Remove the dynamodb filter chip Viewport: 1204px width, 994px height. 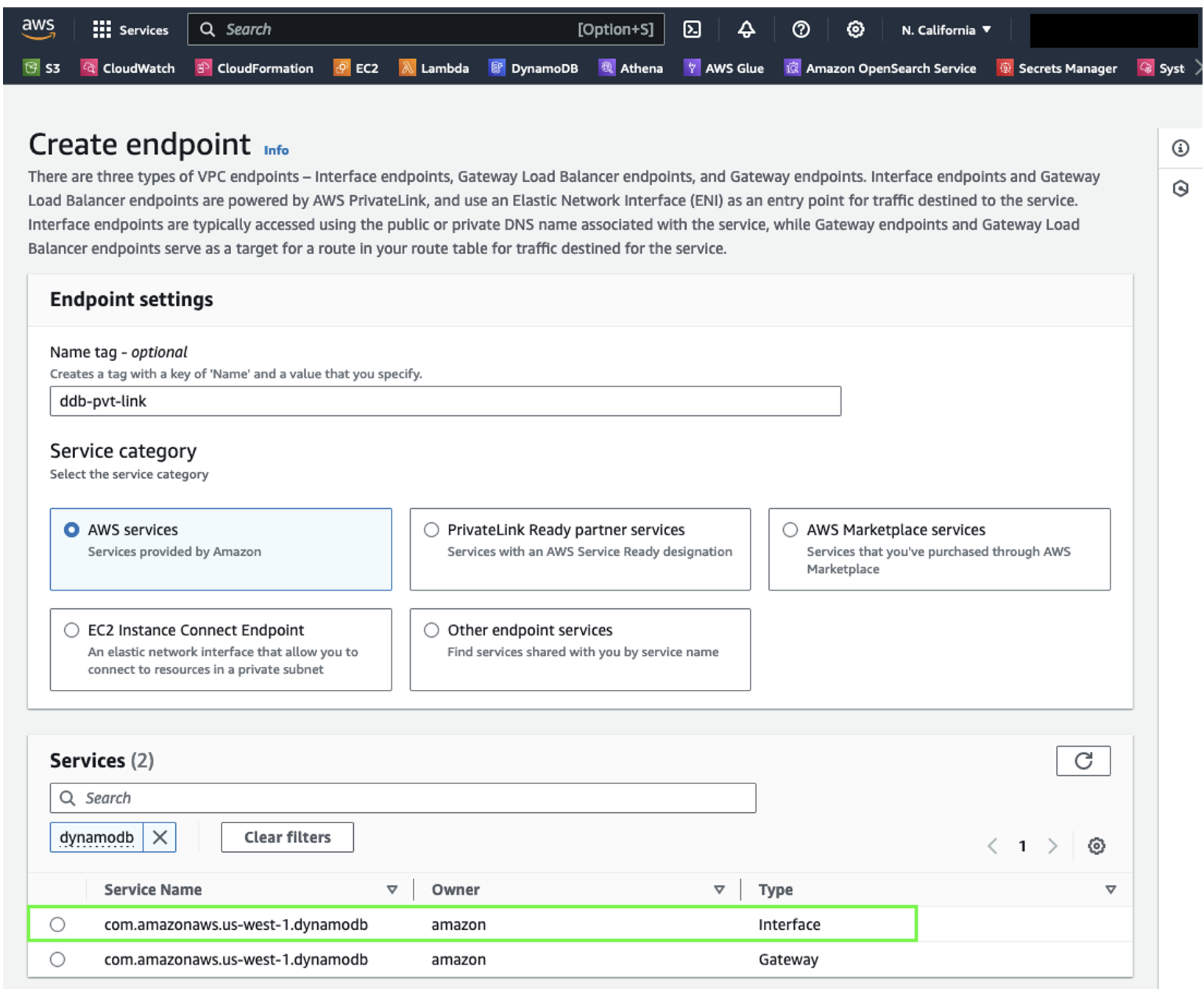160,837
